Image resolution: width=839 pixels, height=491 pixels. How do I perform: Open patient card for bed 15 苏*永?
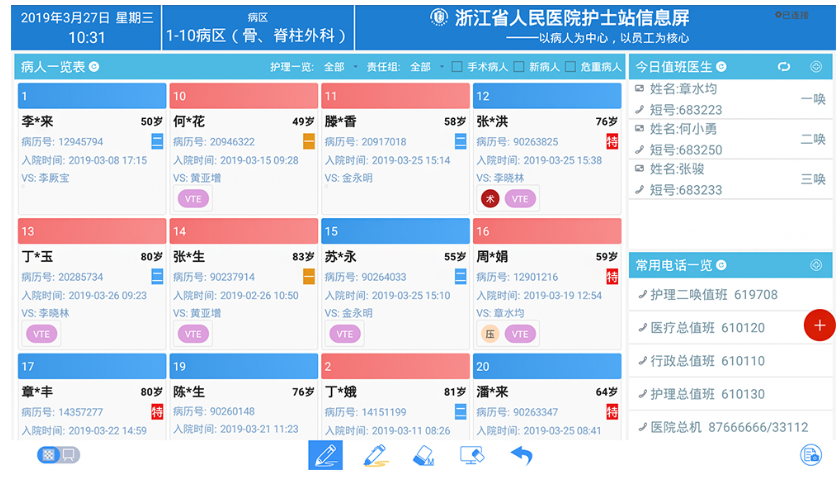pos(395,283)
